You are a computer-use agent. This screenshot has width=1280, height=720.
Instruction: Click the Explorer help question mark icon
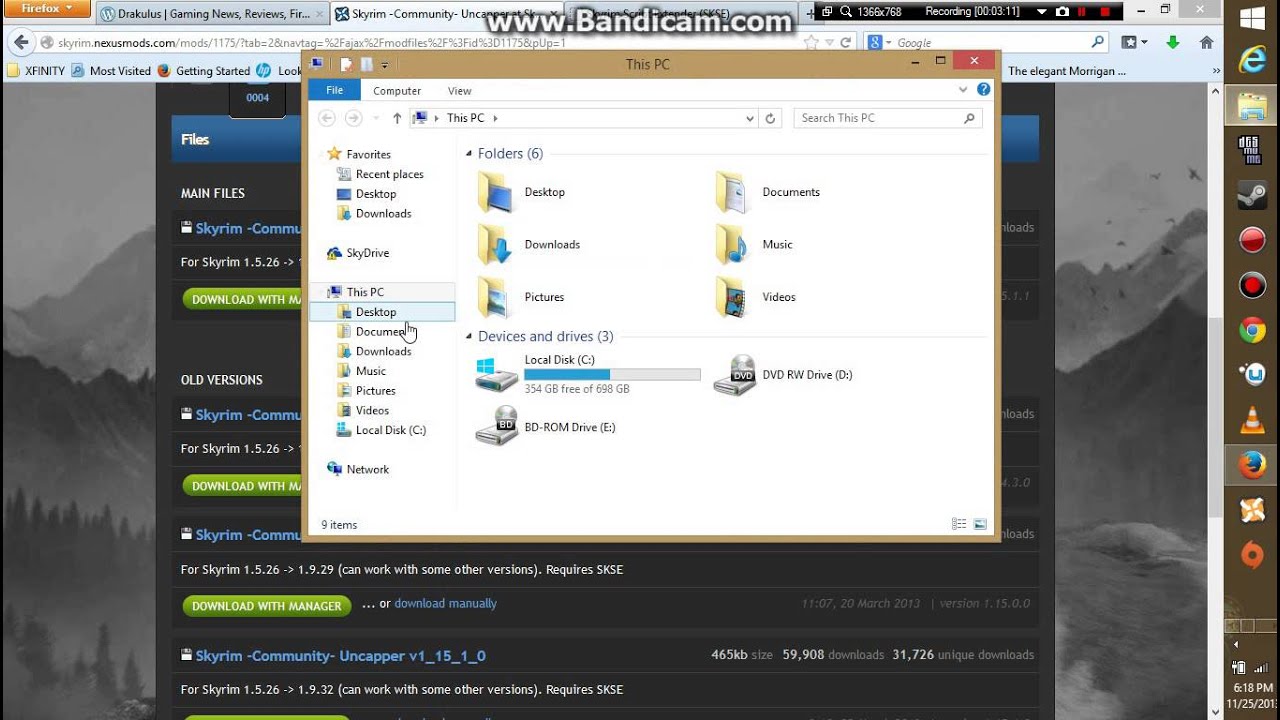pos(983,90)
